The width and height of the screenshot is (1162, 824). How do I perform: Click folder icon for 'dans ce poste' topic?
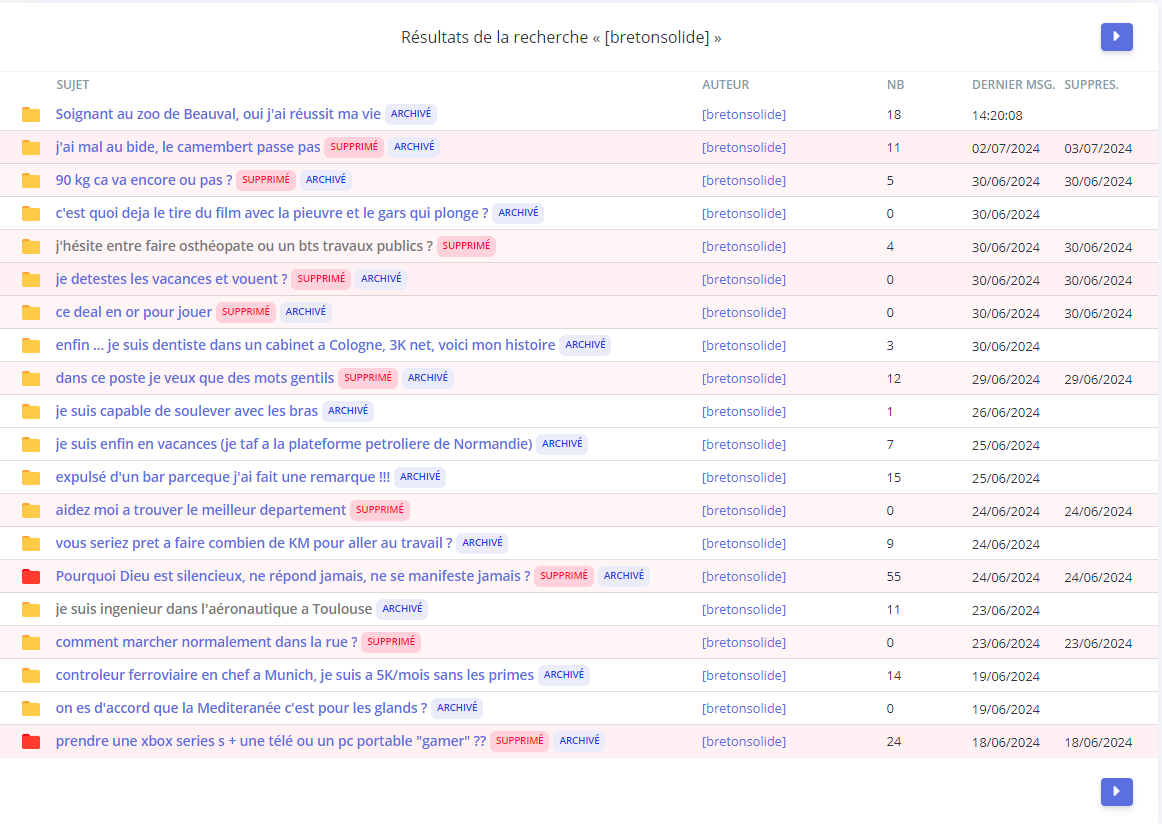(31, 378)
